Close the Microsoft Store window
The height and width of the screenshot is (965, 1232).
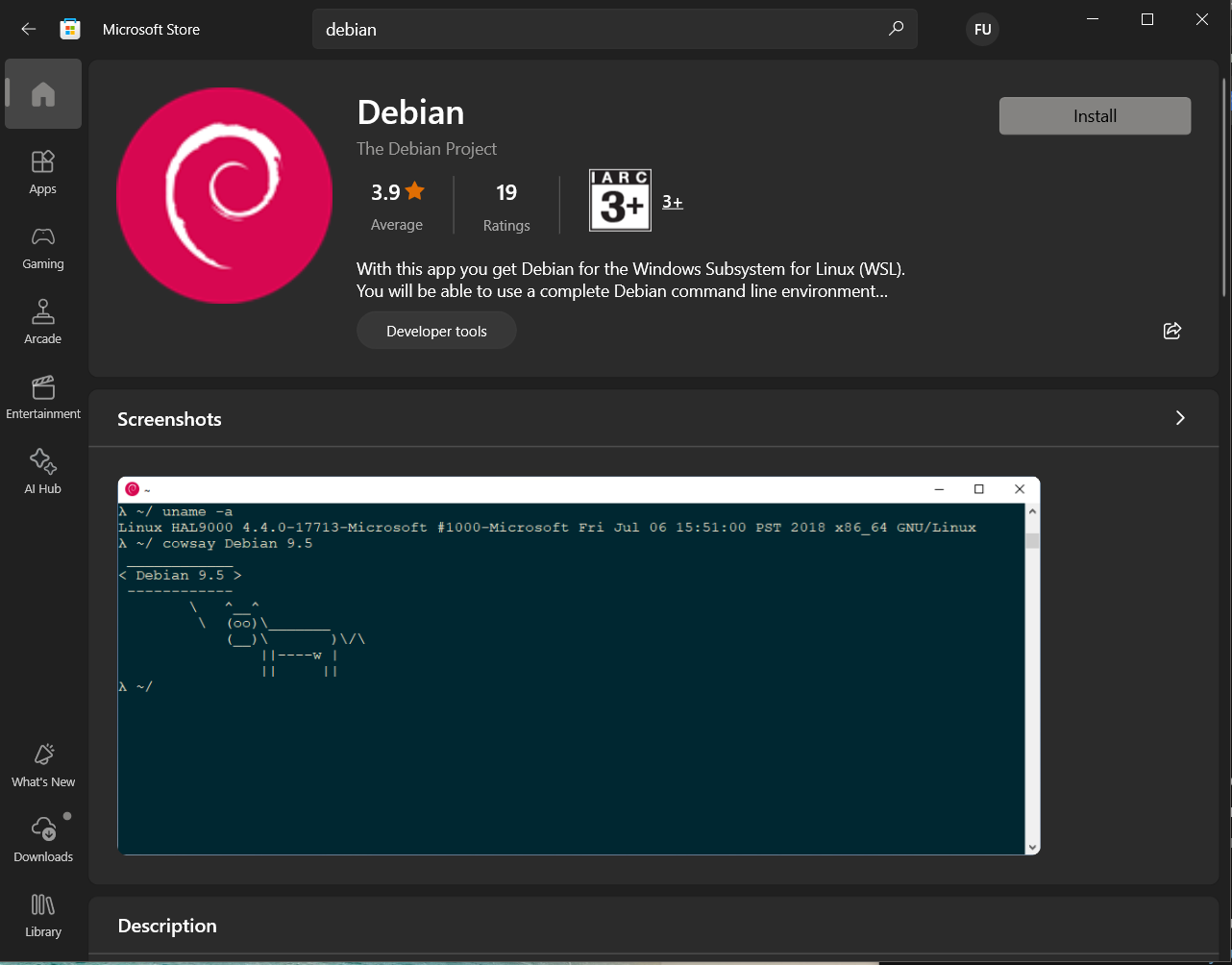1202,19
